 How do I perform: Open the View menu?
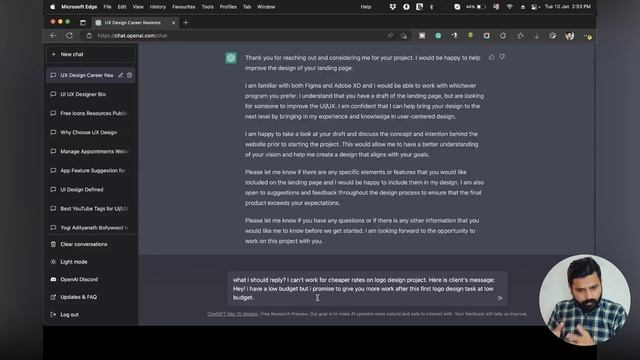click(x=138, y=7)
